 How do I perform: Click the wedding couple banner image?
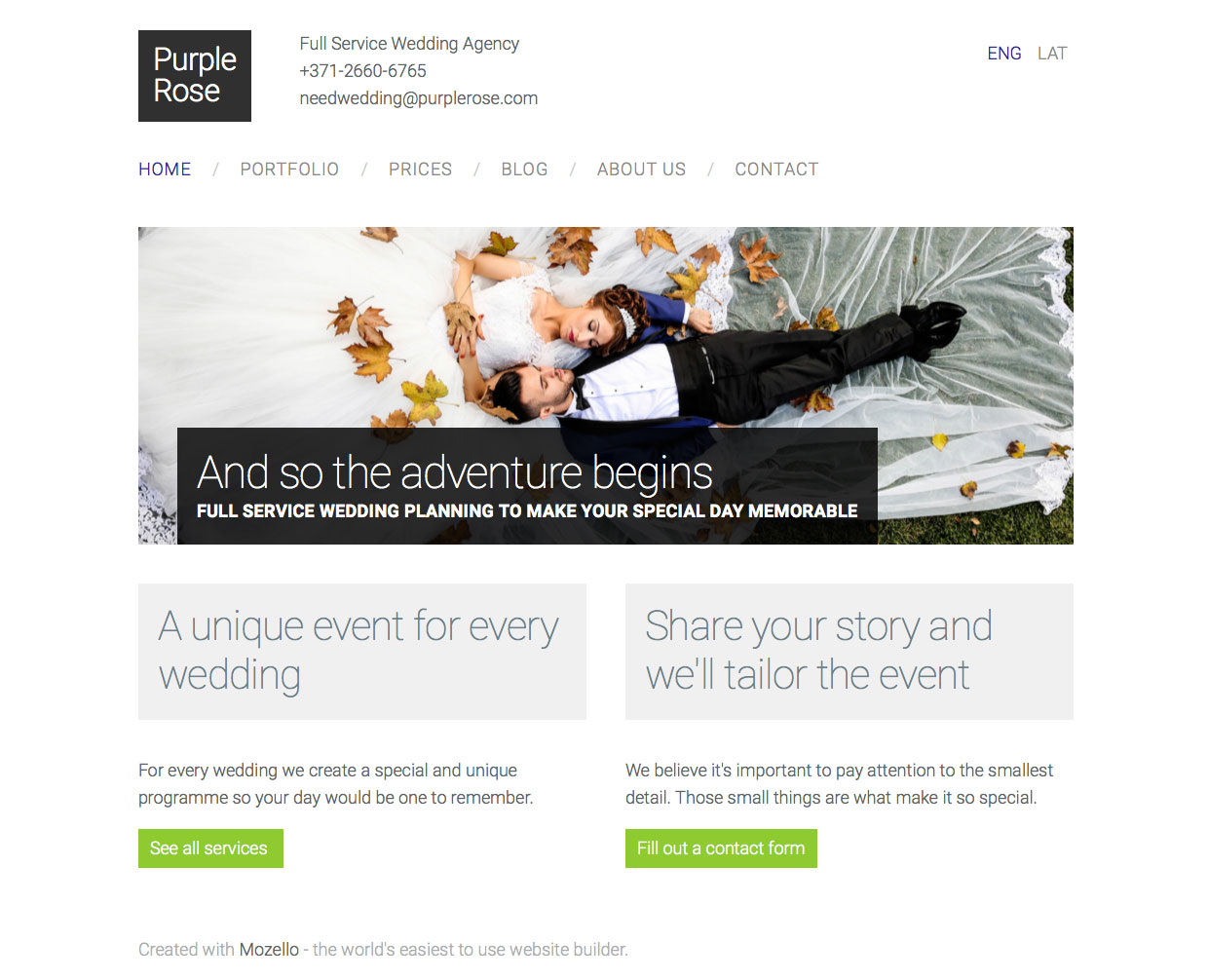[x=606, y=327]
